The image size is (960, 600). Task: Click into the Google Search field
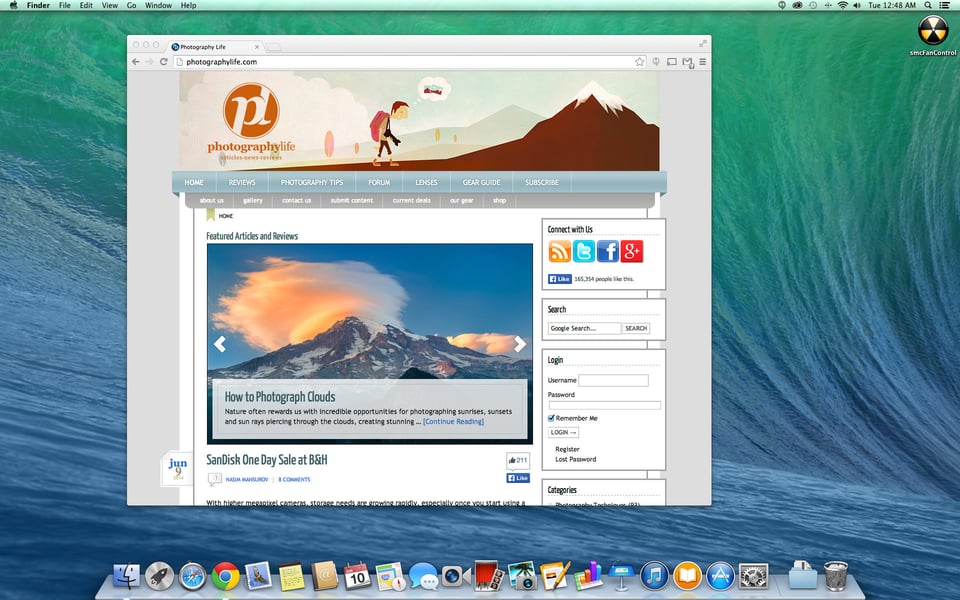pos(584,328)
